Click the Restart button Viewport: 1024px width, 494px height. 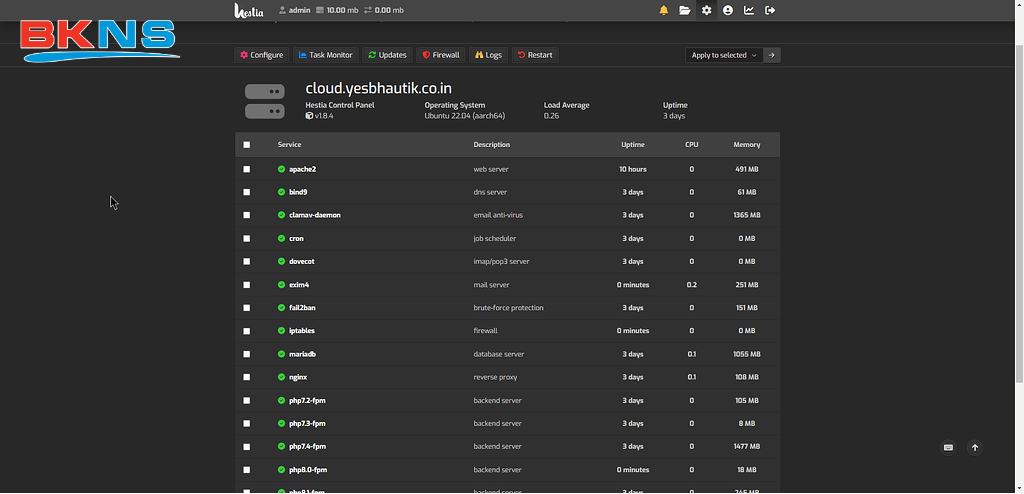pos(535,55)
